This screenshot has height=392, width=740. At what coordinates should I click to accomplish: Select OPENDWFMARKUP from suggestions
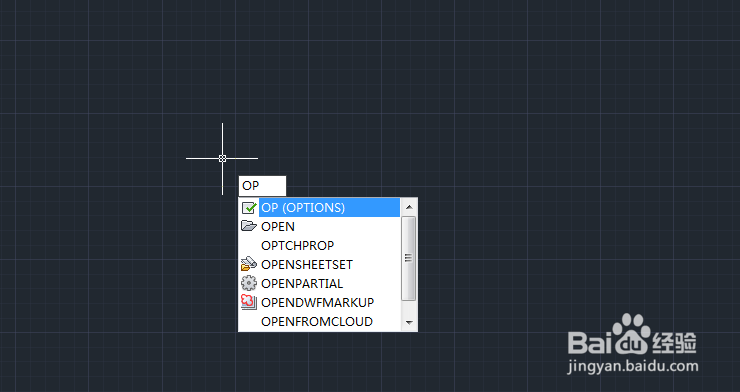click(x=320, y=302)
